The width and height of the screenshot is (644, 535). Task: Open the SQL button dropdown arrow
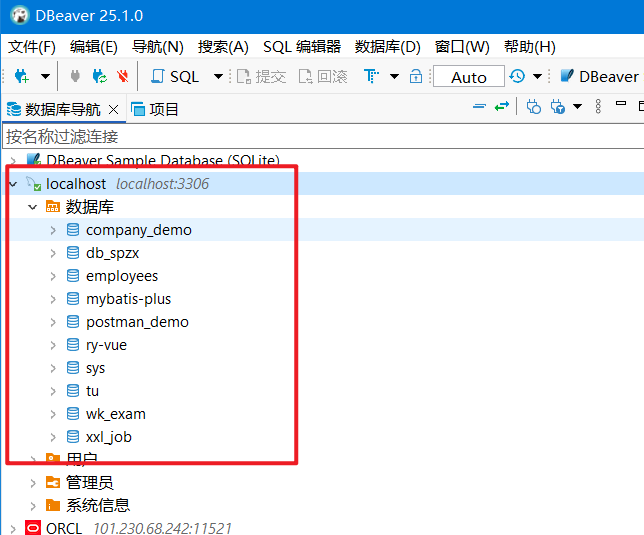click(218, 76)
